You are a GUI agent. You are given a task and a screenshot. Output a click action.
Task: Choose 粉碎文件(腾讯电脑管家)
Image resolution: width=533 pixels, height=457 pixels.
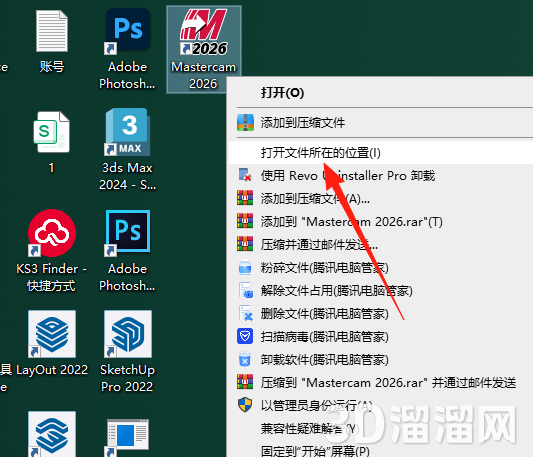click(380, 268)
